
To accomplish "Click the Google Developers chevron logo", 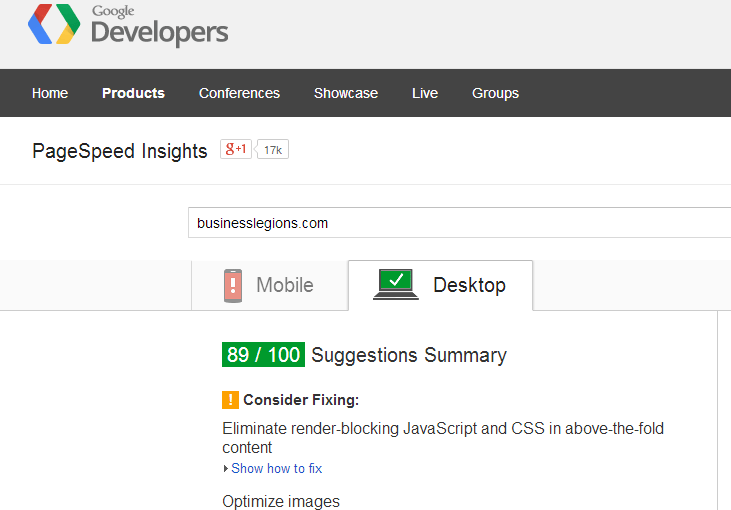I will click(x=54, y=25).
